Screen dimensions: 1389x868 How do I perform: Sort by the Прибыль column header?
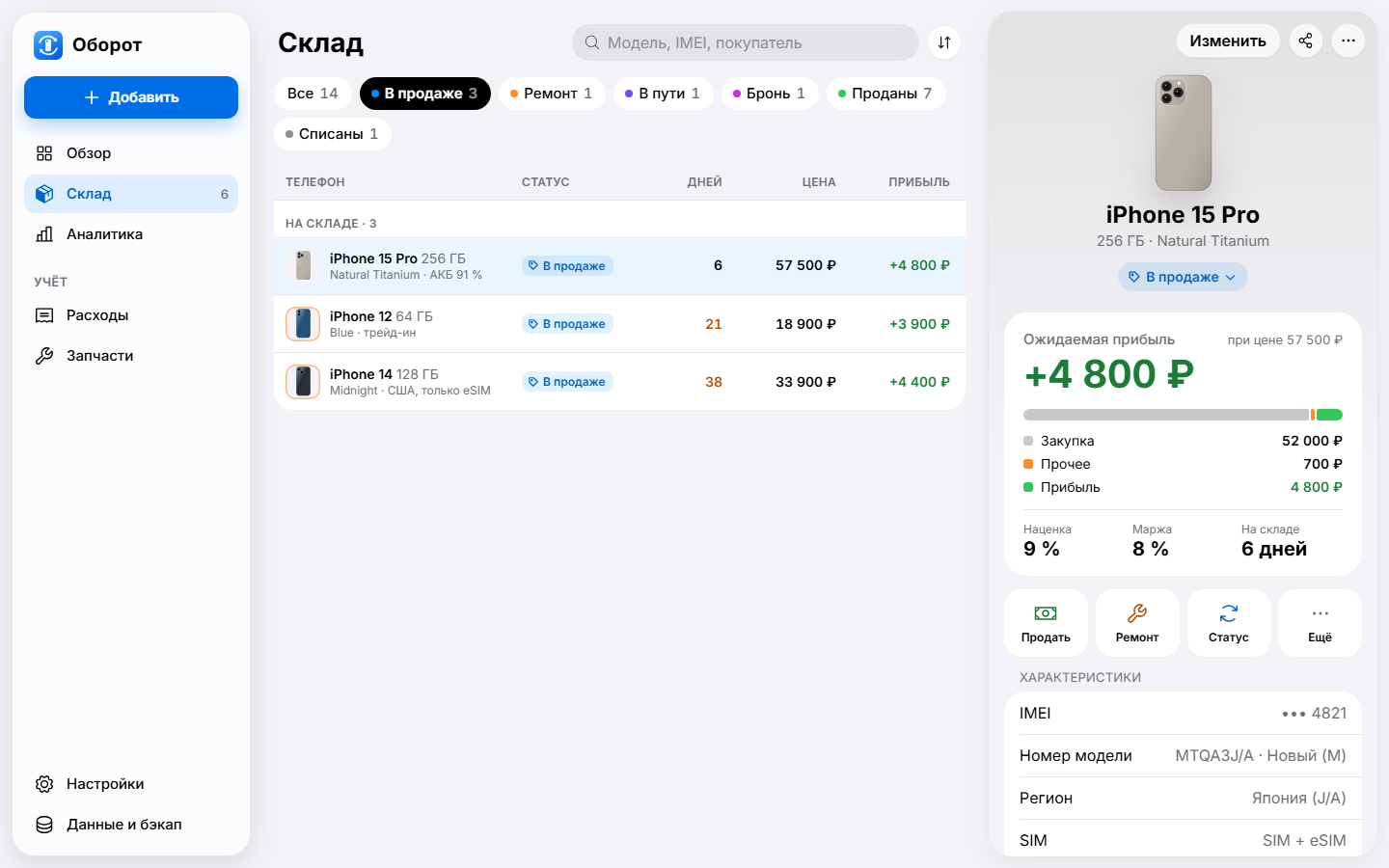(919, 182)
